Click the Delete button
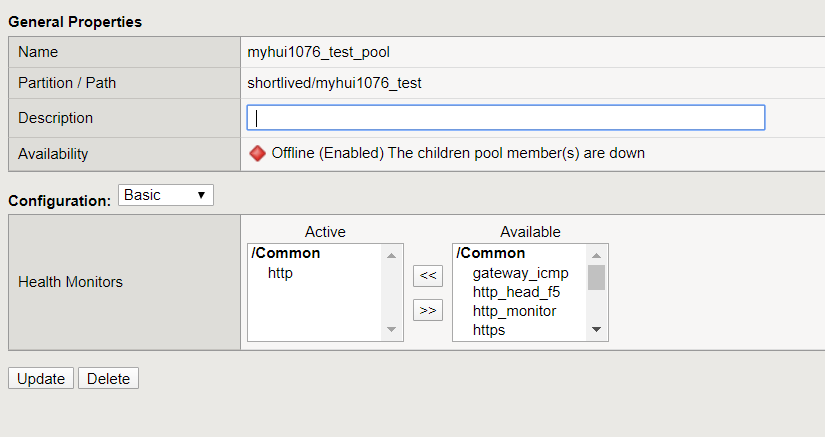 (108, 379)
